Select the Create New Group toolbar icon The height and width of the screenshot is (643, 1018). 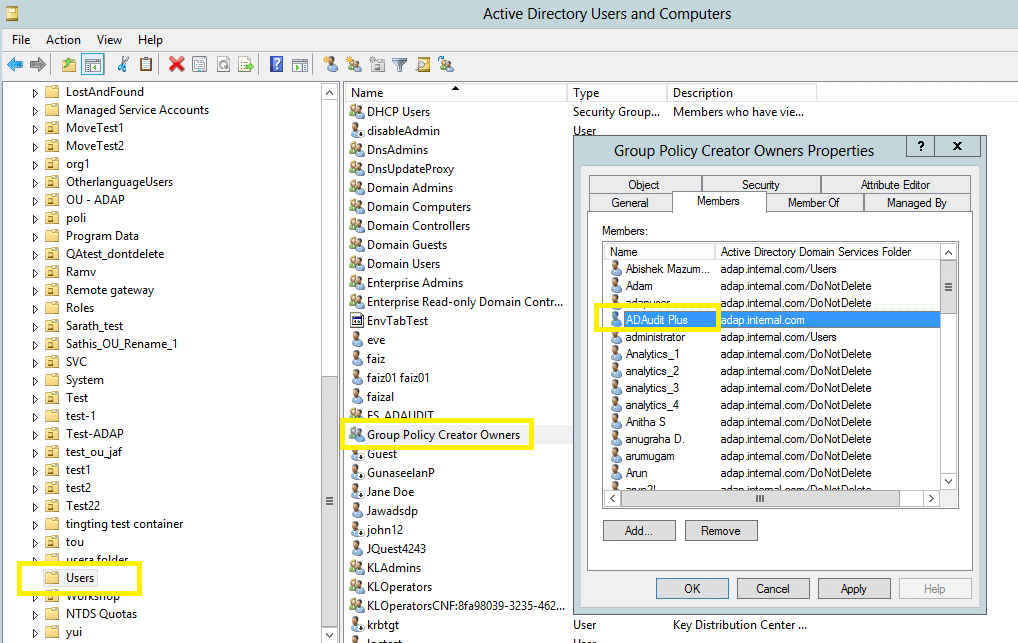coord(352,64)
